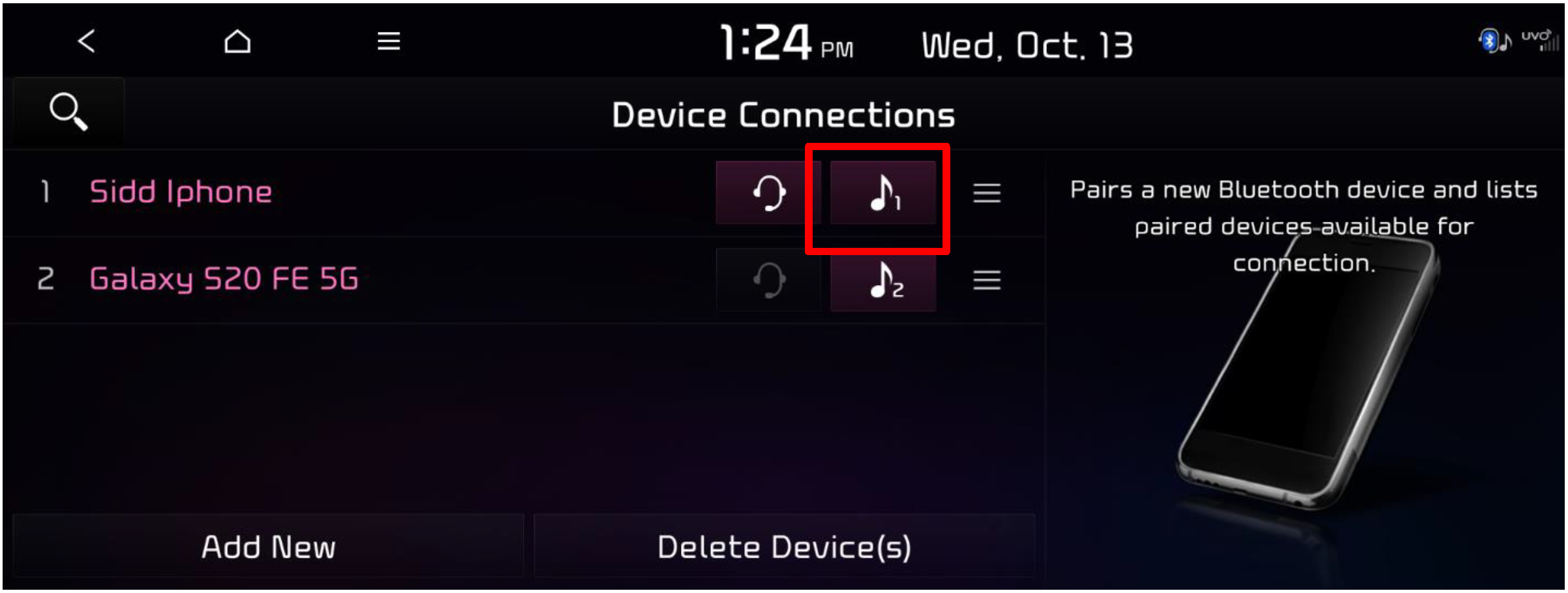Viewport: 1568px width, 593px height.
Task: Click the Bluetooth status icon
Action: (1494, 42)
